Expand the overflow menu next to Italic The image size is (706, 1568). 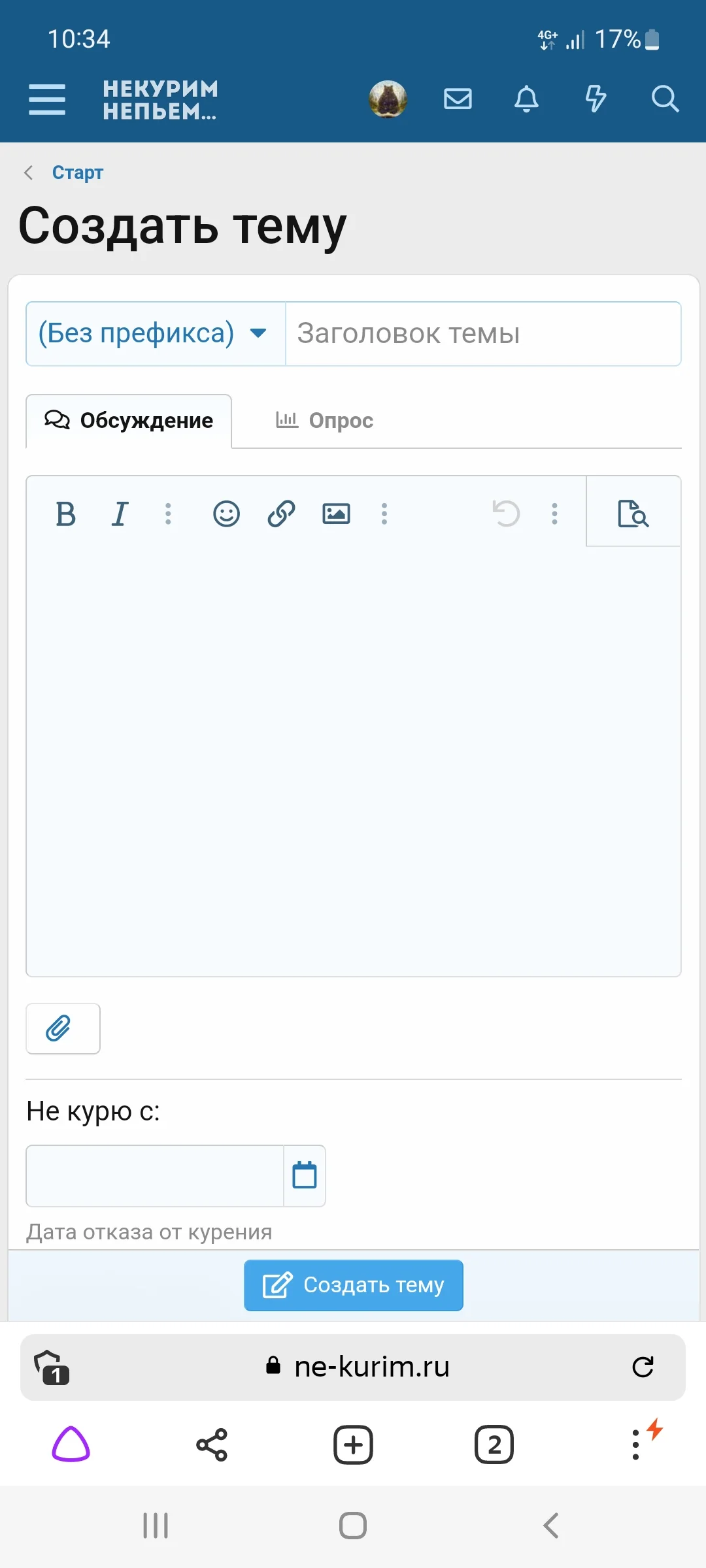click(x=168, y=514)
